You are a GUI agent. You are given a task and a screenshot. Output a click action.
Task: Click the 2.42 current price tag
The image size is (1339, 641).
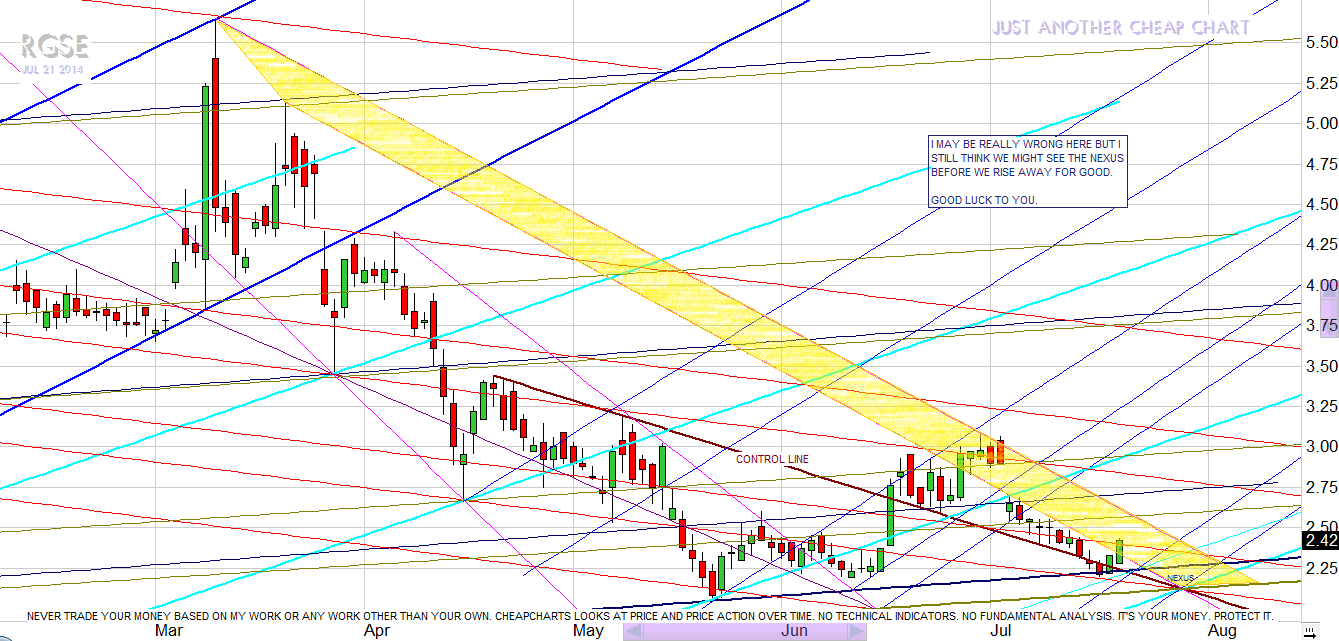pos(1320,541)
